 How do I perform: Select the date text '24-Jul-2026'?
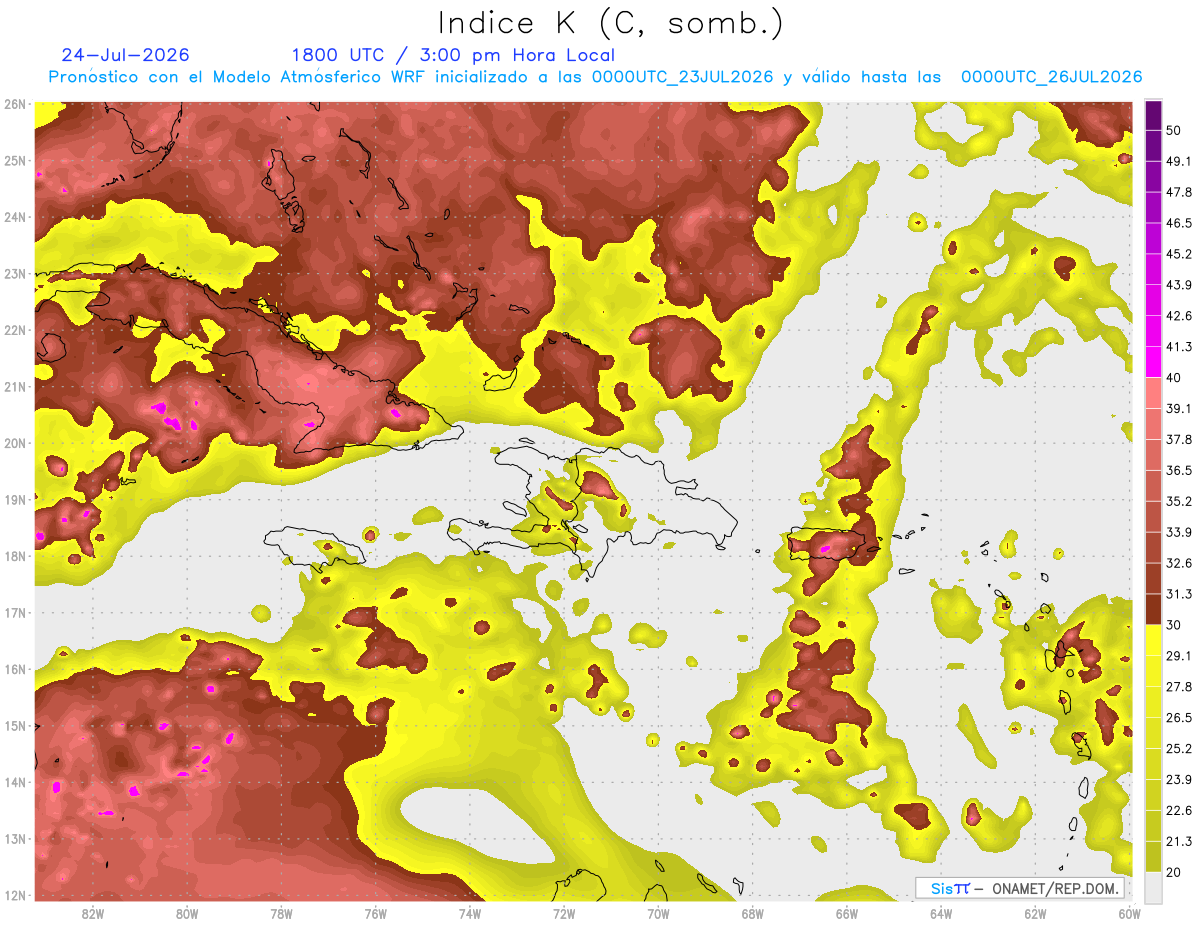(x=125, y=55)
